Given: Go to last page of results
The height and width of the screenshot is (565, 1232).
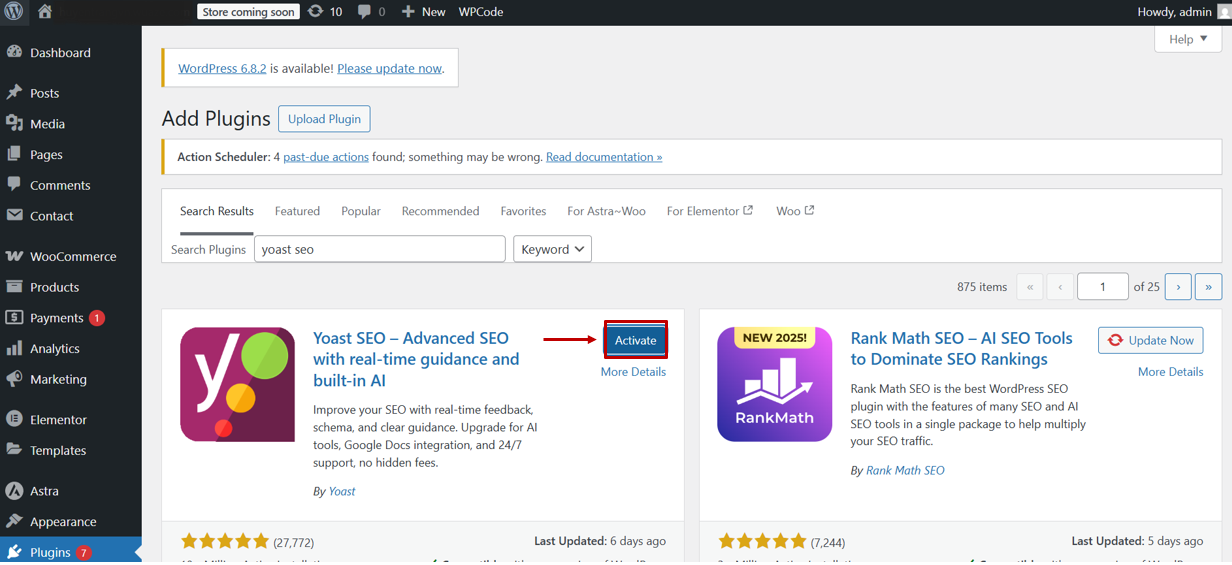Looking at the screenshot, I should tap(1208, 286).
